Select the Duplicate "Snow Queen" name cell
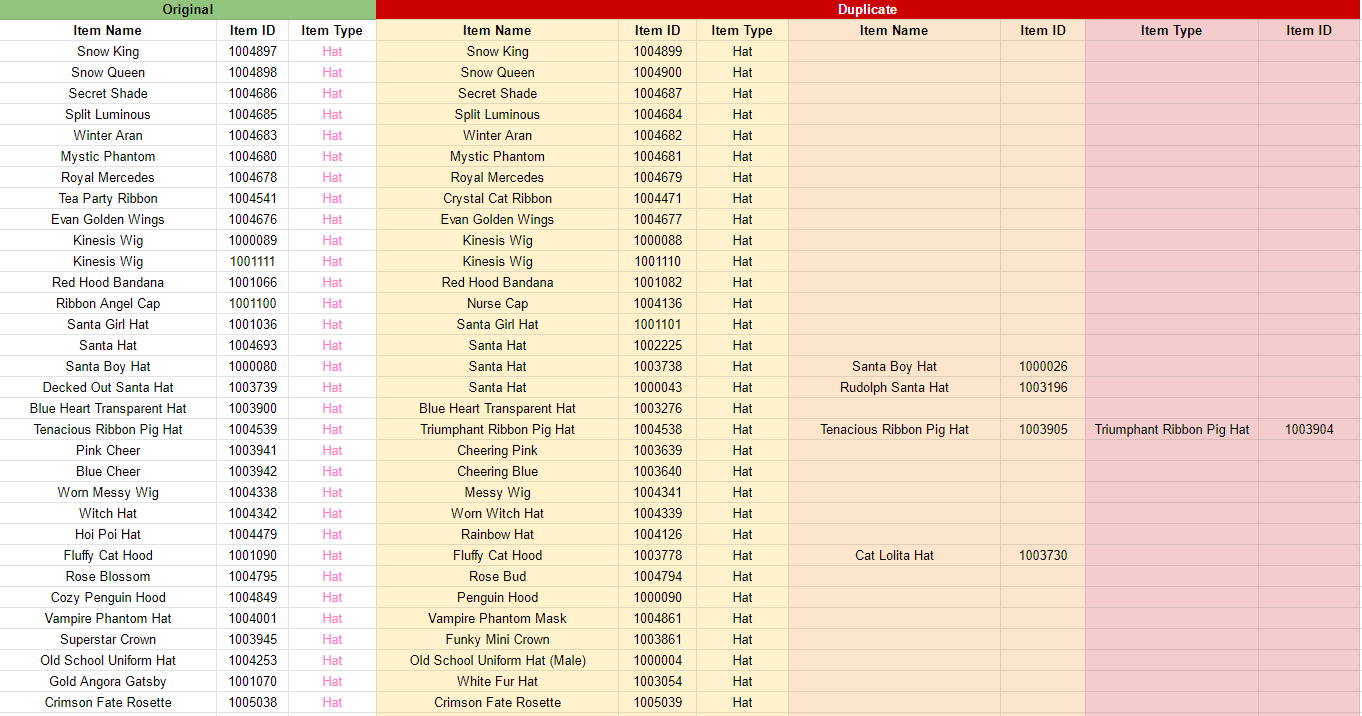This screenshot has height=716, width=1362. (497, 72)
